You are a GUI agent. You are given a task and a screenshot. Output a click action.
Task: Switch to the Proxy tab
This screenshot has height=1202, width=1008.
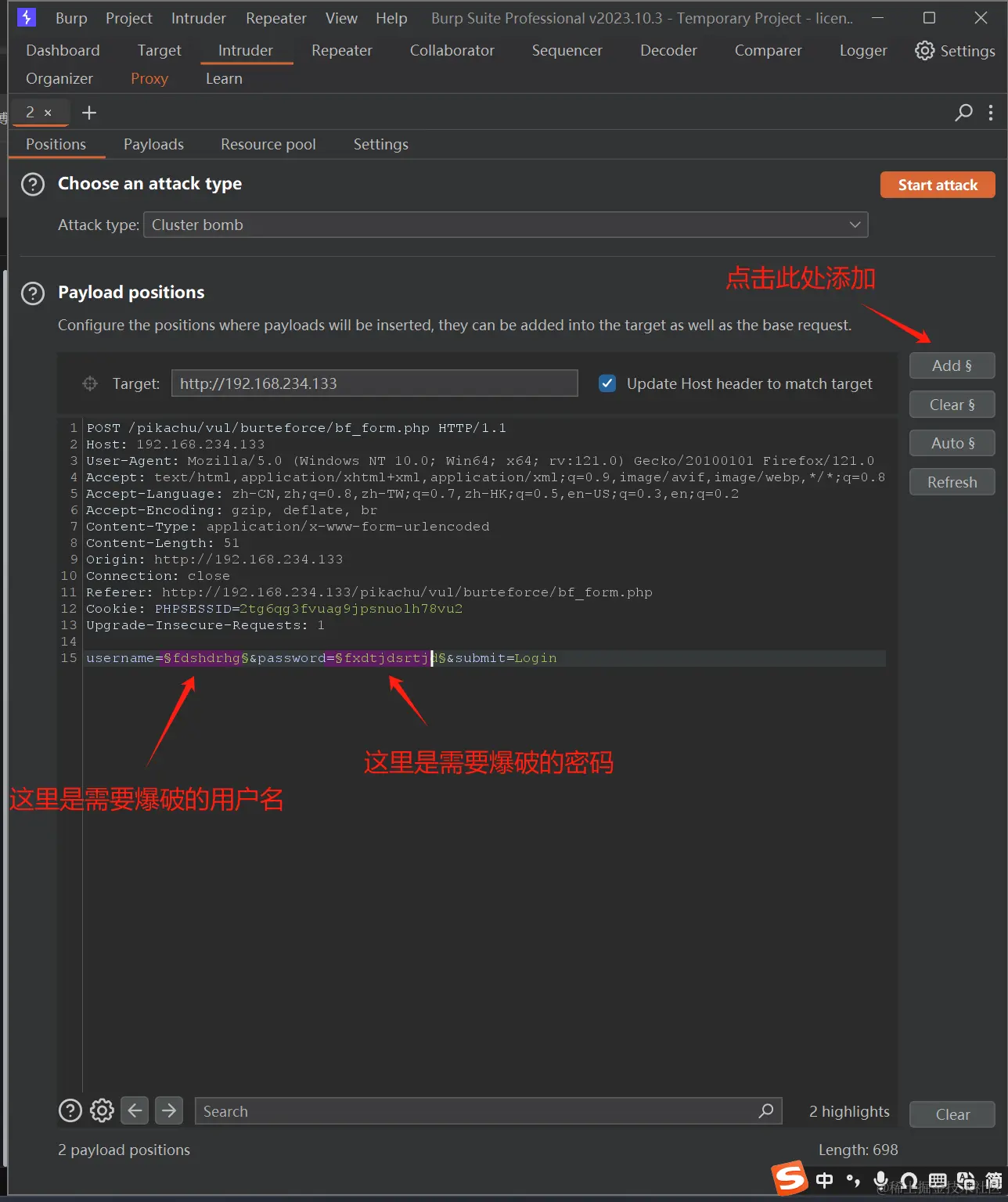pyautogui.click(x=149, y=79)
